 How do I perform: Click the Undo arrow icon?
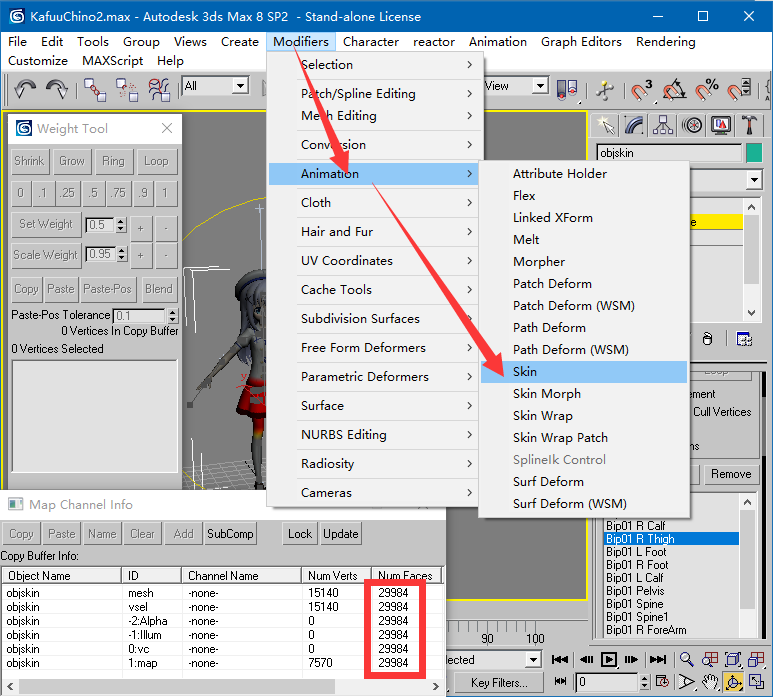click(25, 90)
